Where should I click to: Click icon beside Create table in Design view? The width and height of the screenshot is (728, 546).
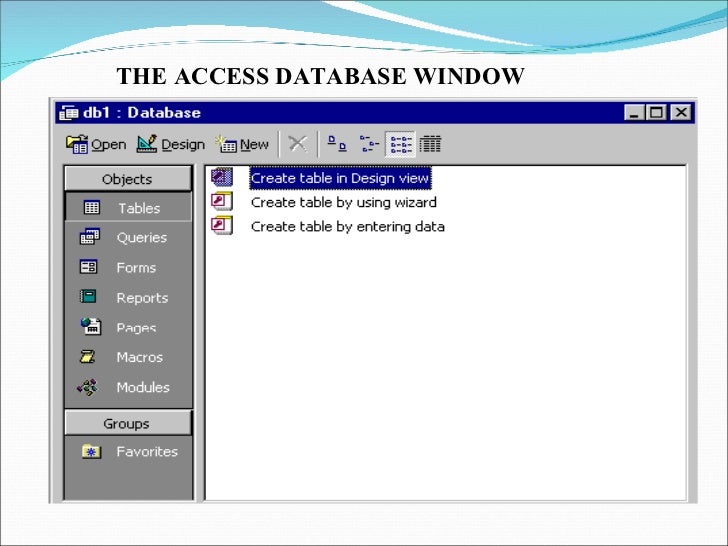[x=222, y=177]
